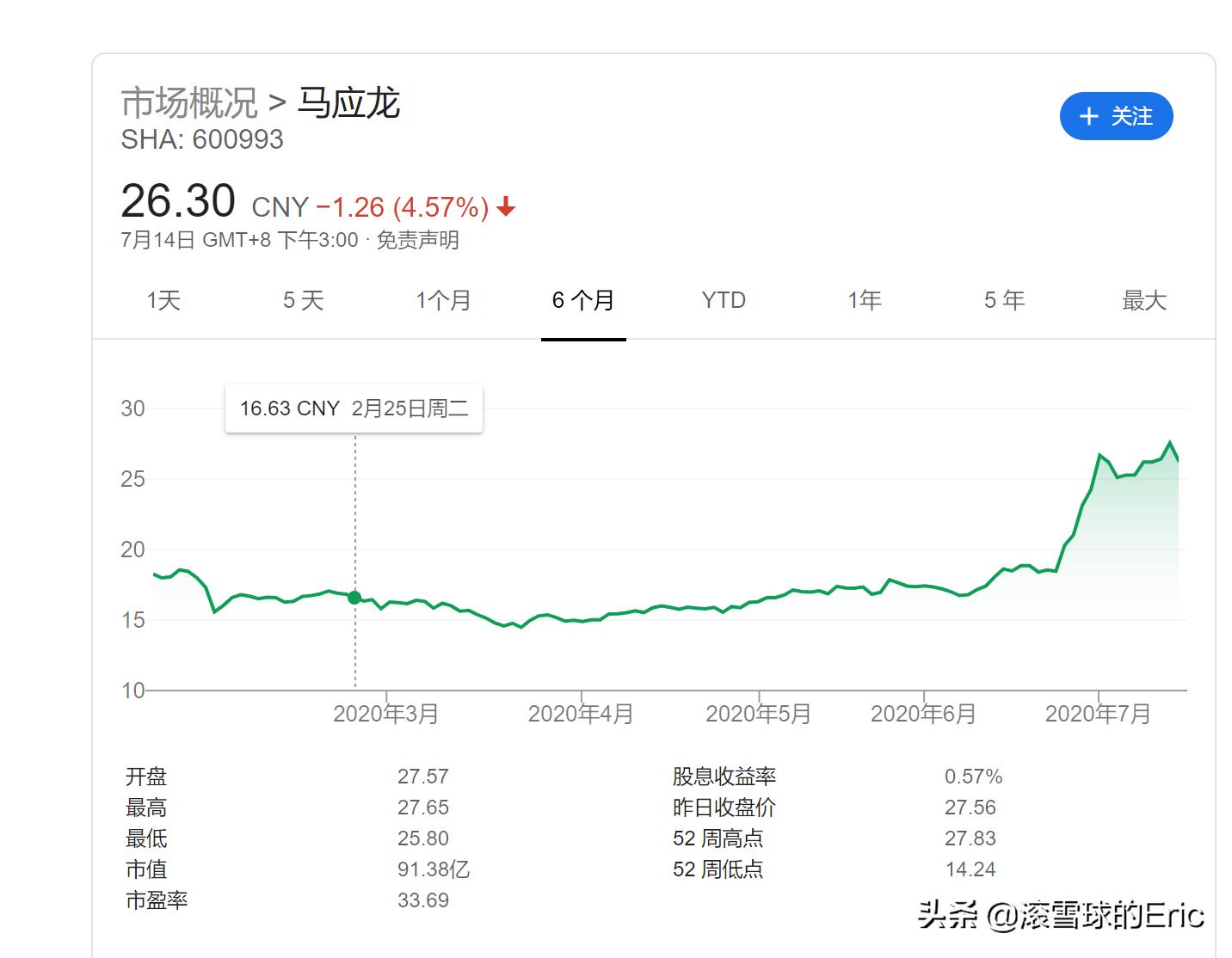
Task: Switch to the YTD tab
Action: 724,300
